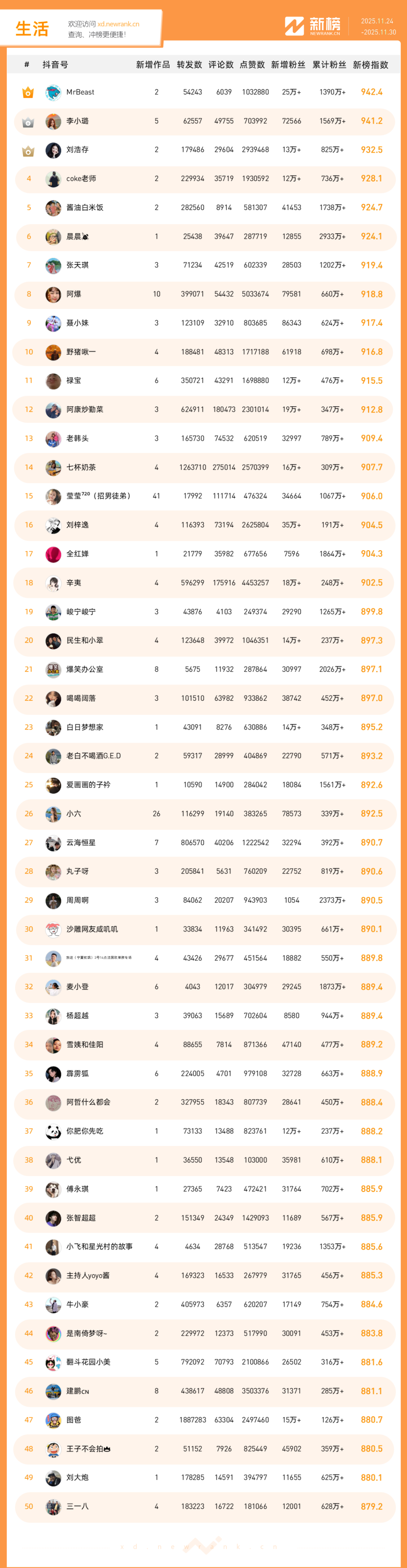This screenshot has width=407, height=1568.
Task: Open the coke老师 account name
Action: click(81, 179)
